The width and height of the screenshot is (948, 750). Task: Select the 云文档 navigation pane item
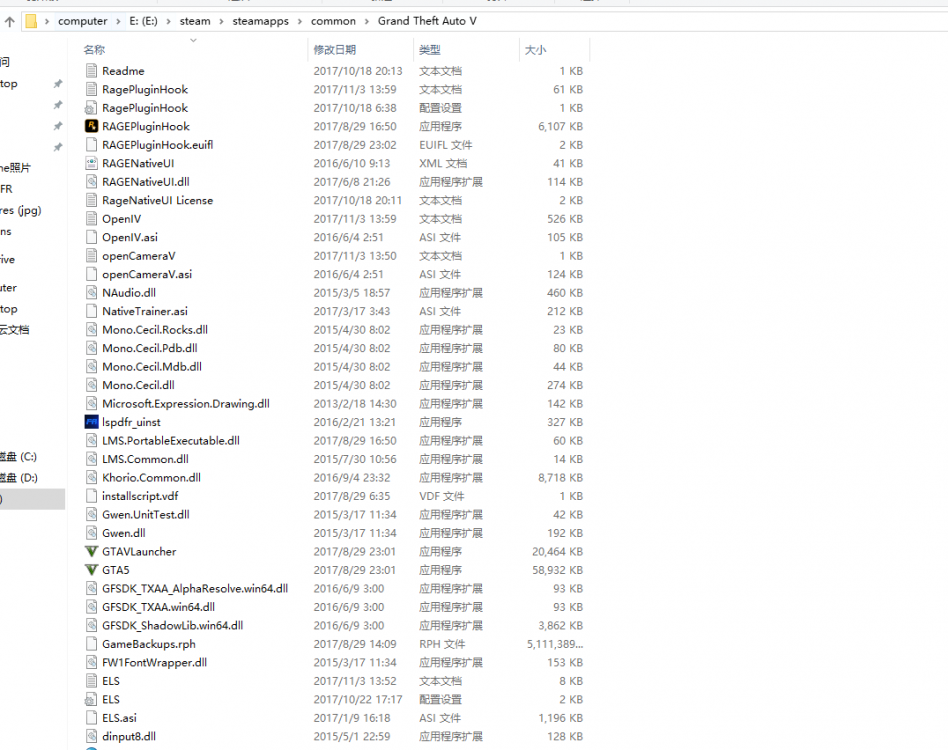coord(15,329)
